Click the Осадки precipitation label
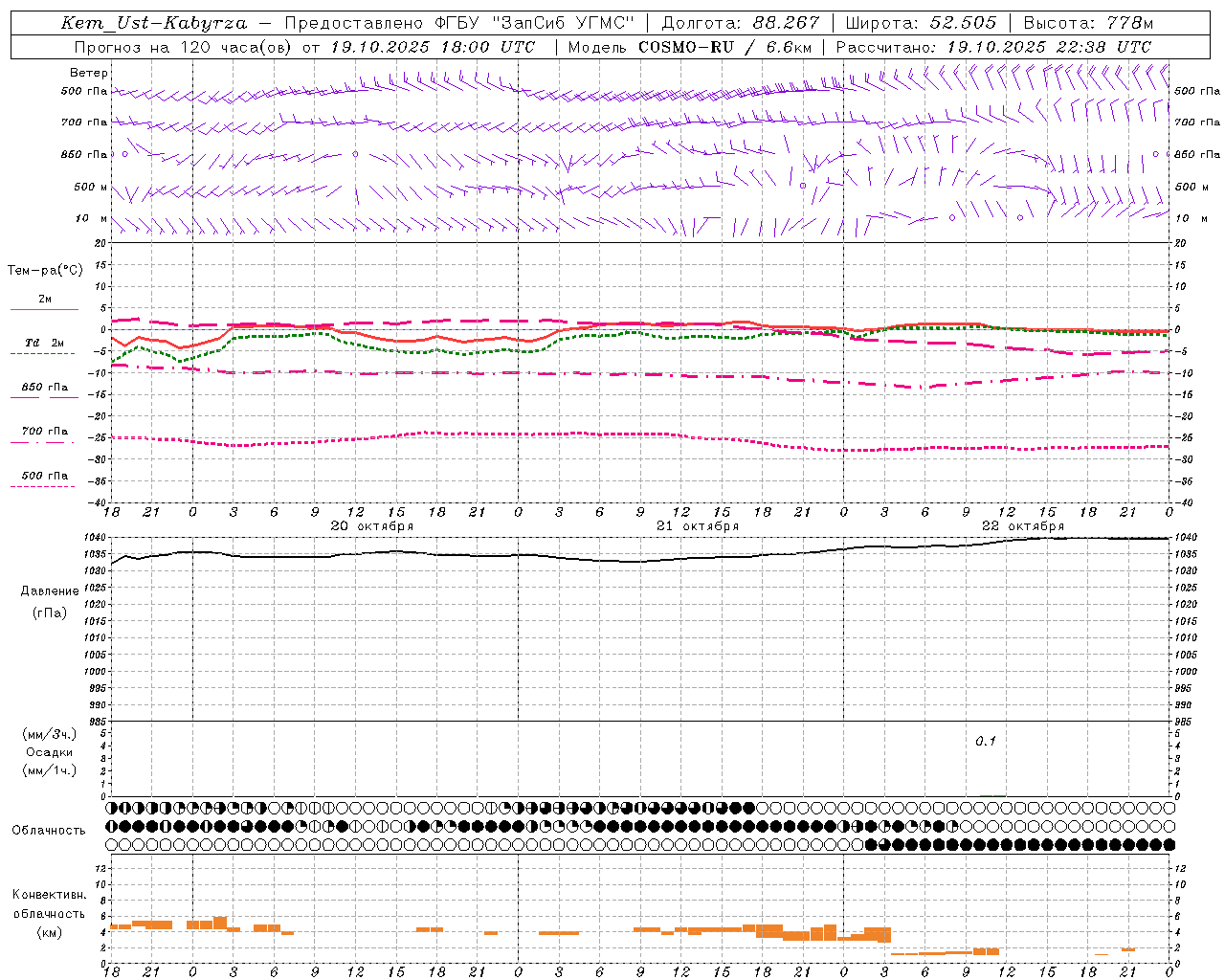The image size is (1225, 980). (x=49, y=752)
